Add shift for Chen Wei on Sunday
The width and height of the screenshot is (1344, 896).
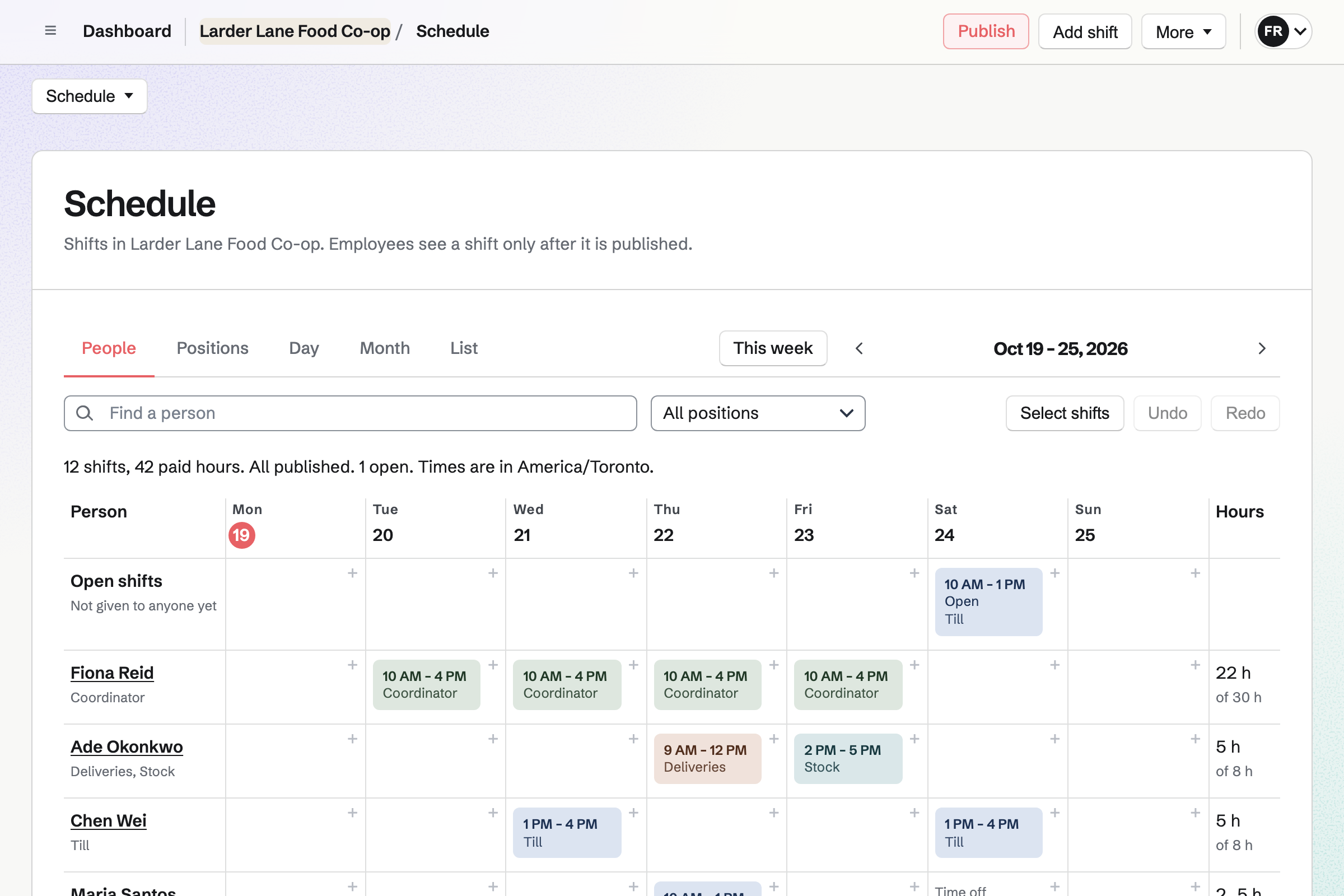[x=1196, y=813]
